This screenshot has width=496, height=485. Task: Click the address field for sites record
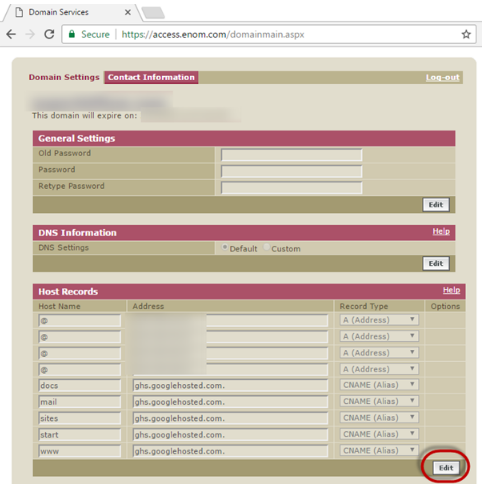click(x=230, y=418)
